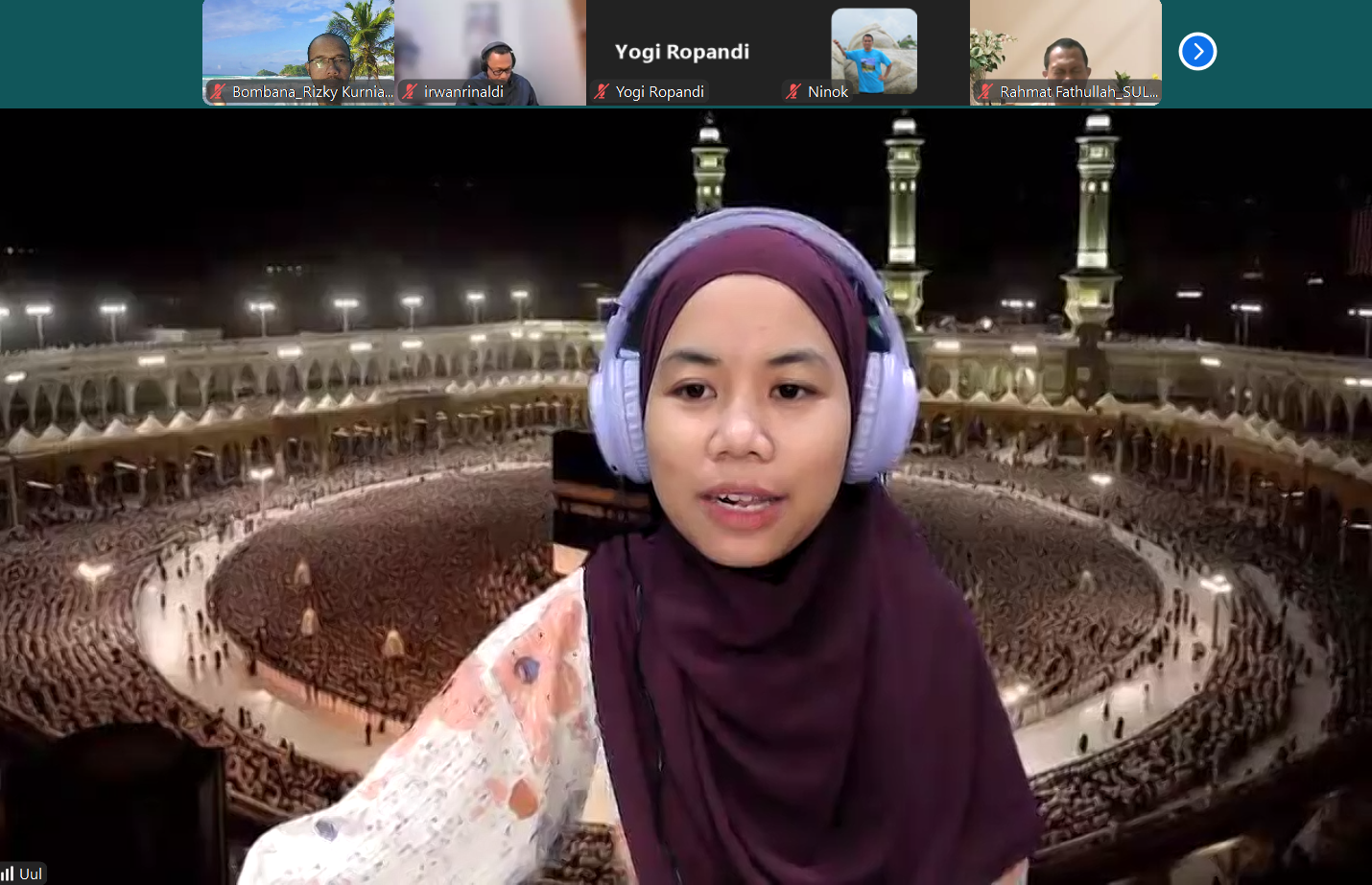The image size is (1372, 885).
Task: Click muted mic icon on Yogi Ropandi tile
Action: (x=602, y=92)
